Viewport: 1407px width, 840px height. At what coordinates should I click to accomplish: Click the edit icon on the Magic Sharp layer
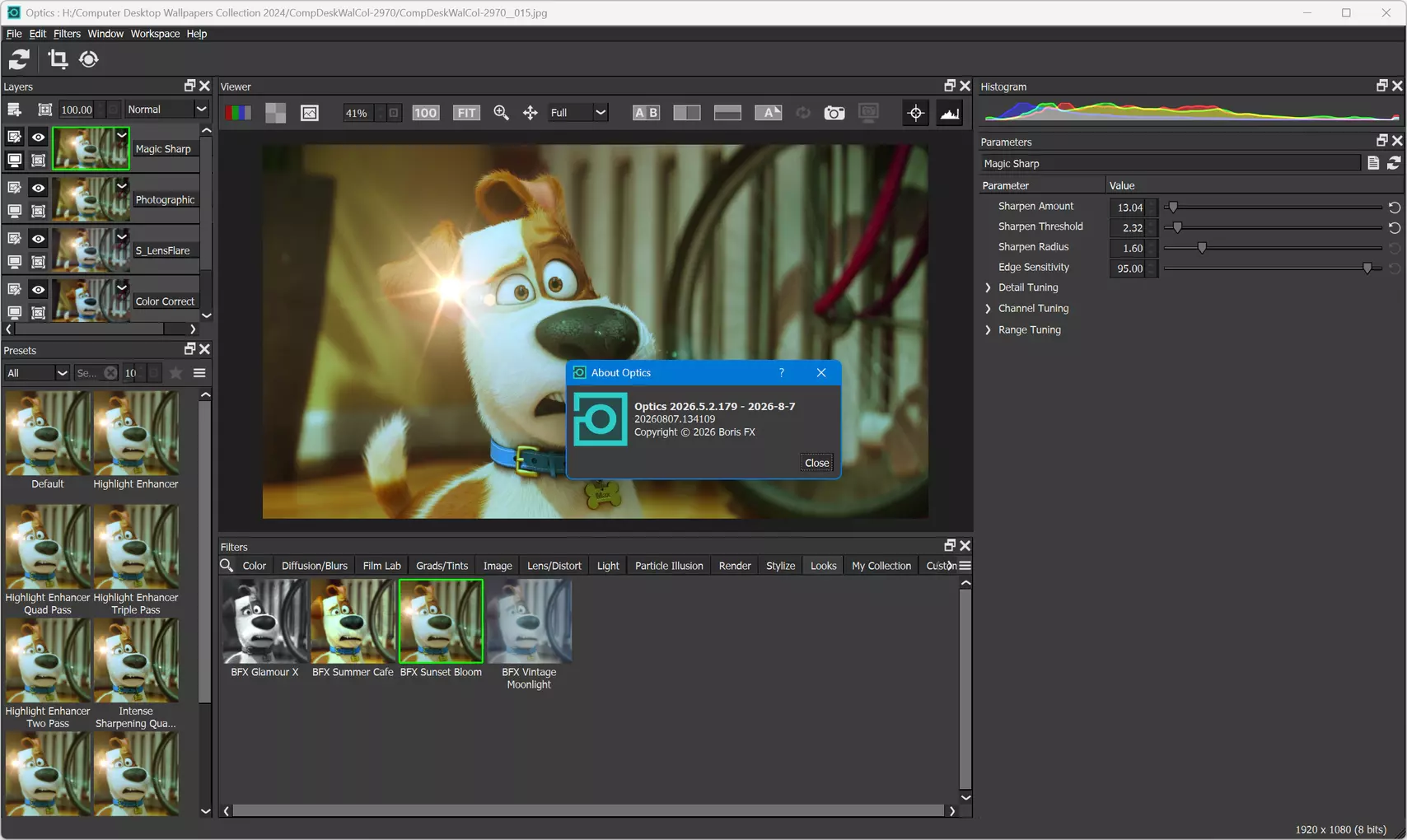[14, 137]
